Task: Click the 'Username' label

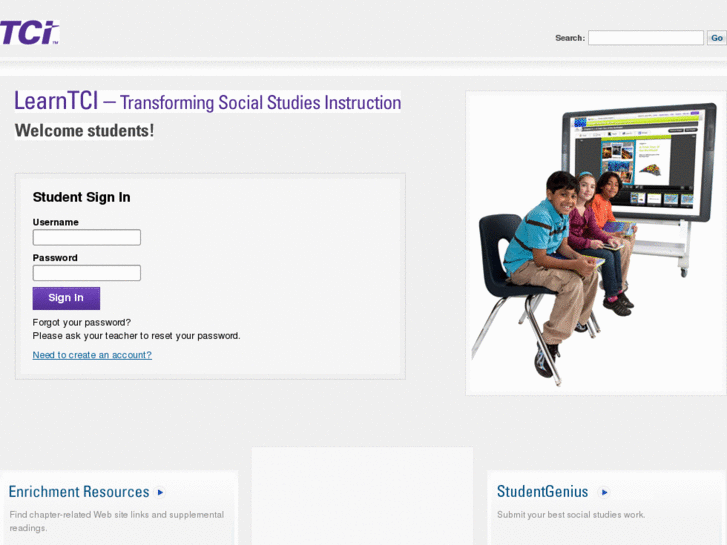Action: [56, 222]
